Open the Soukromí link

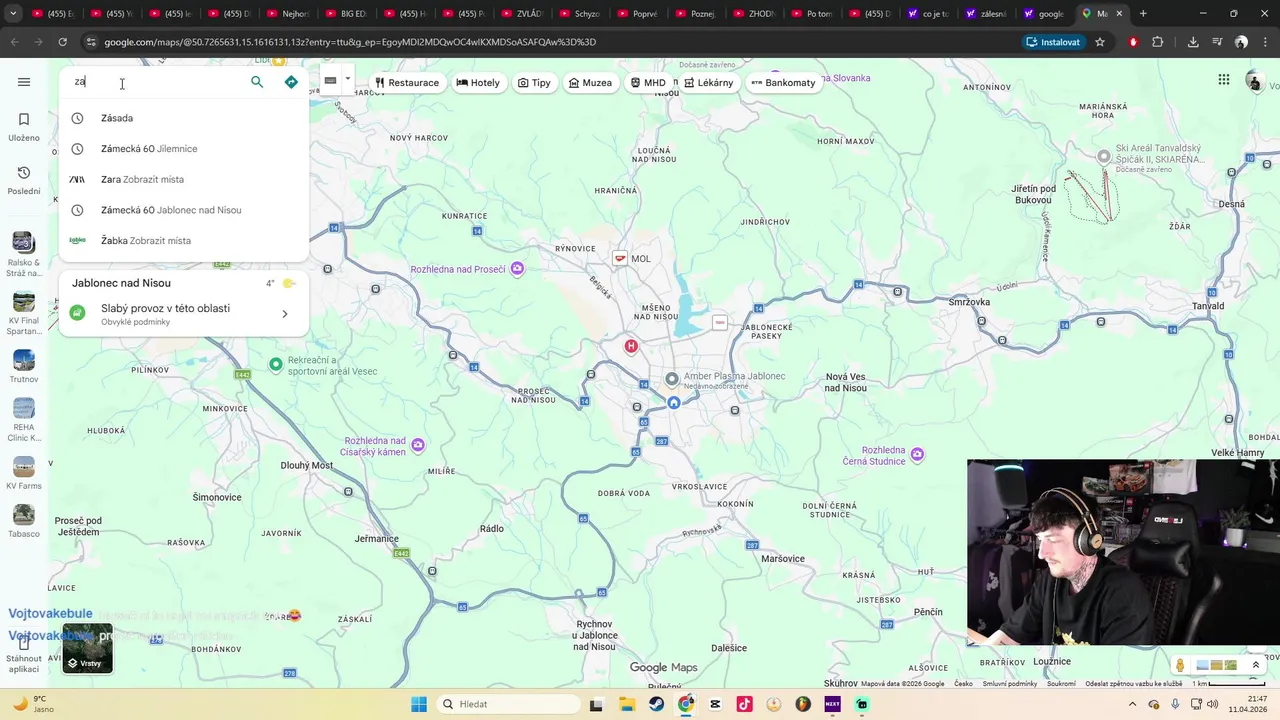click(x=1061, y=684)
